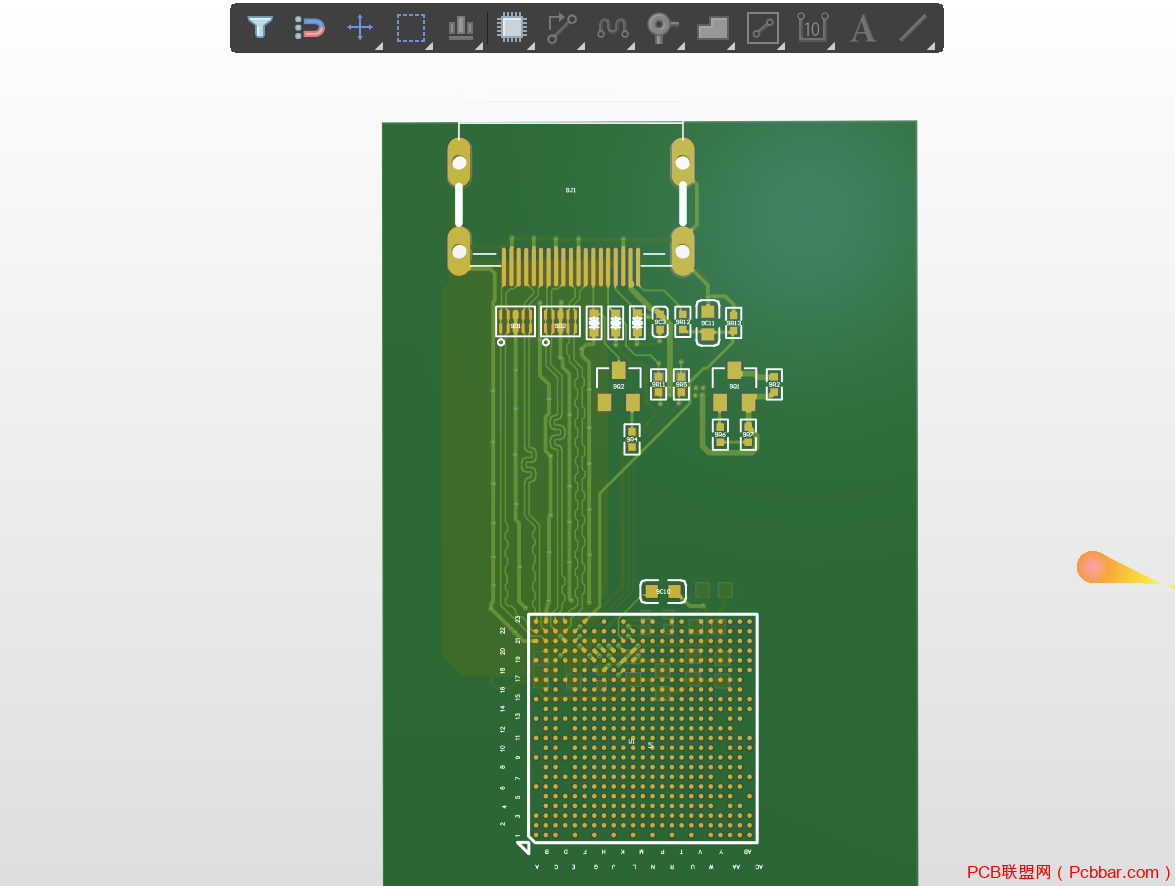Image resolution: width=1175 pixels, height=886 pixels.
Task: Choose the Place Via tool
Action: [662, 28]
